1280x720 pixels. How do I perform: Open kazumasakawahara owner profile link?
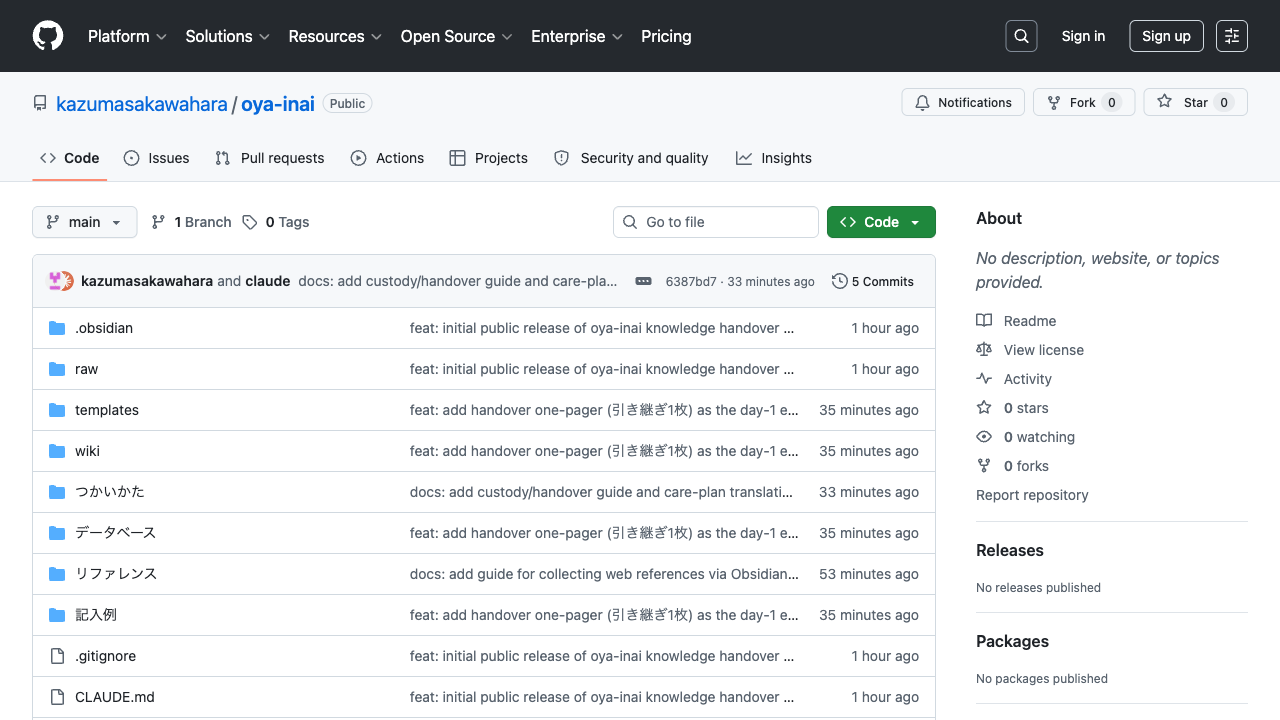click(142, 103)
